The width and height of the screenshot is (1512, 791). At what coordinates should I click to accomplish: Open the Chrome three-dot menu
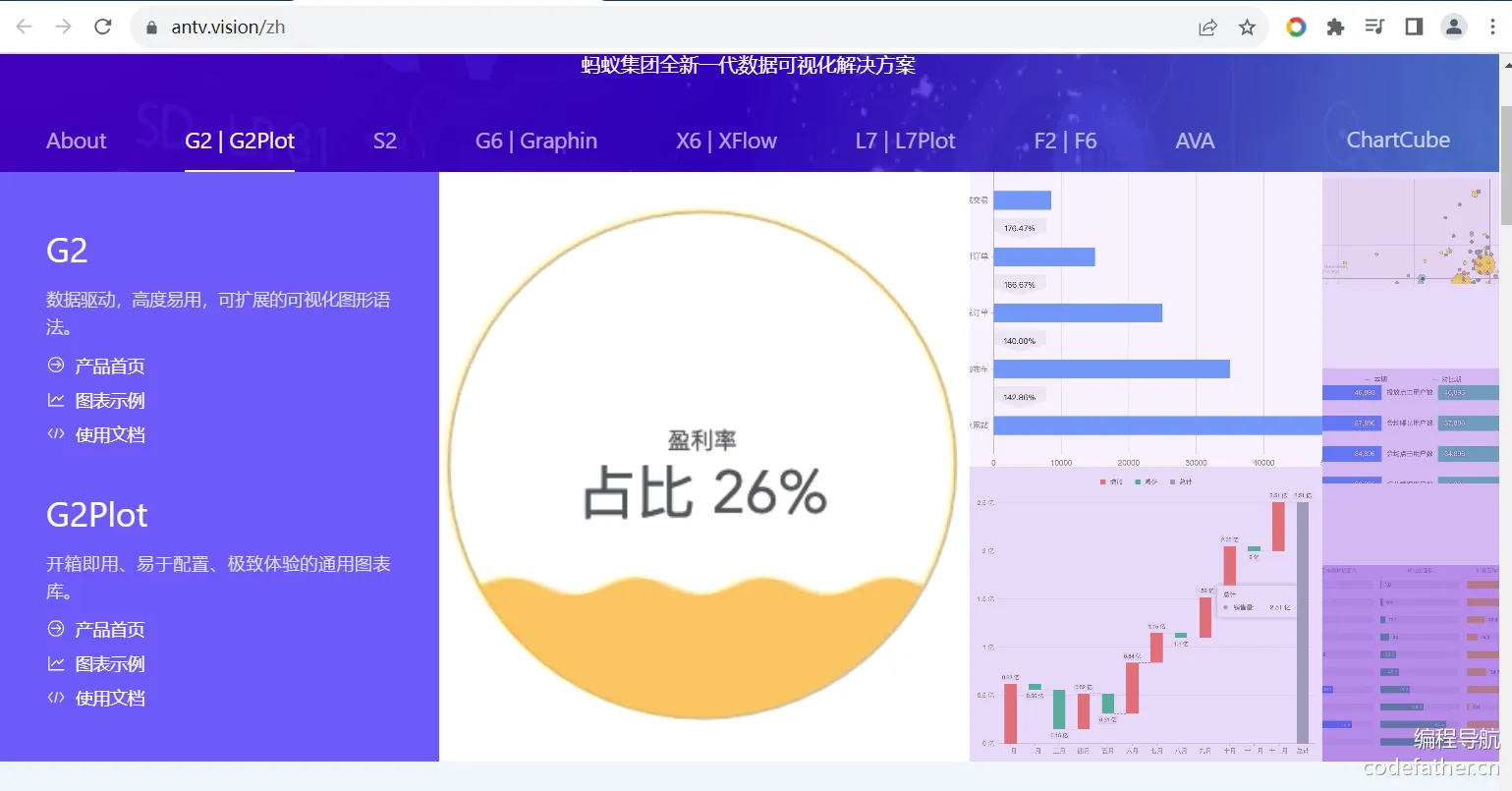[x=1492, y=27]
